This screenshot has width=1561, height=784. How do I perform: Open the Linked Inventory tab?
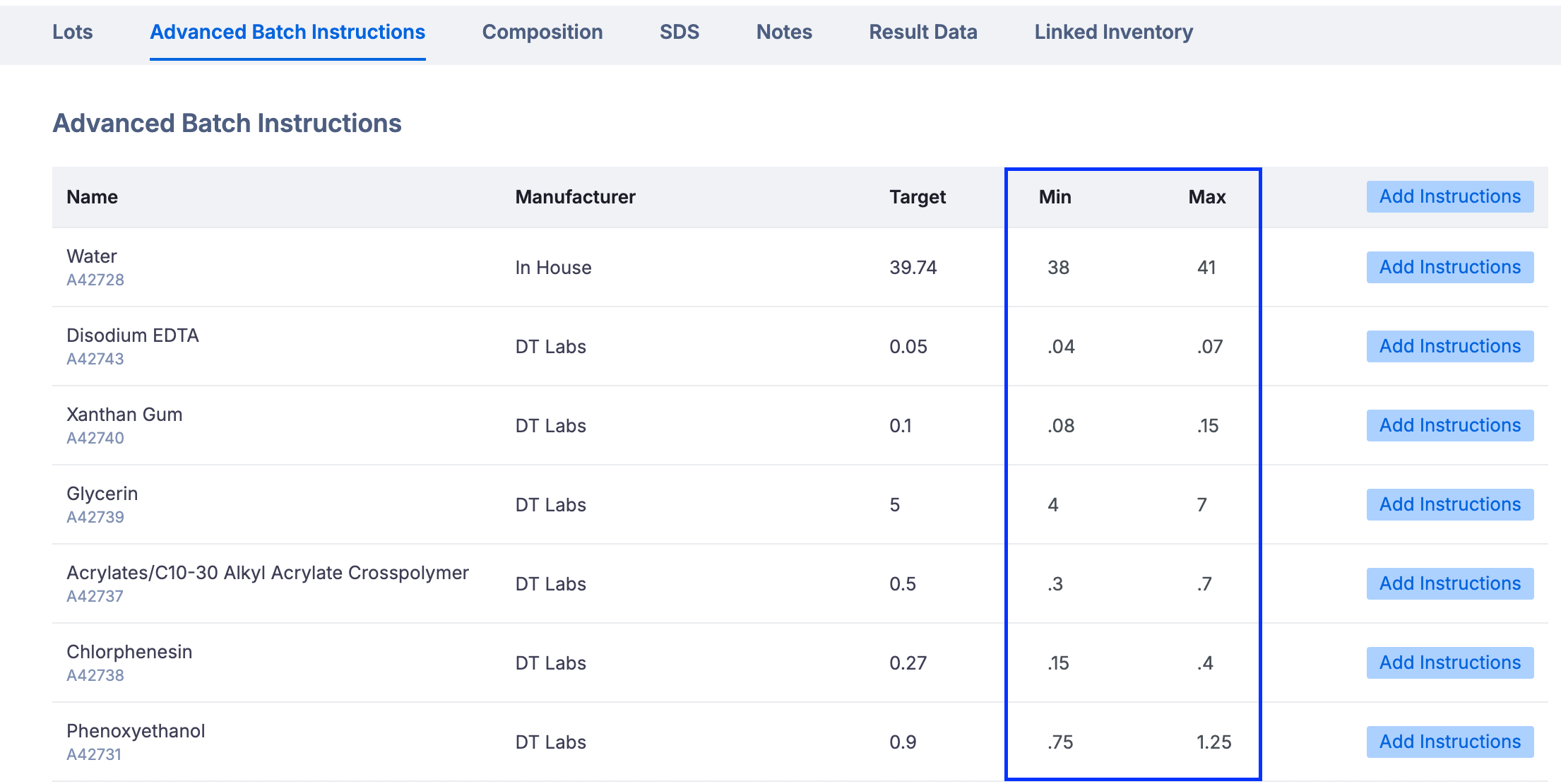click(1113, 32)
